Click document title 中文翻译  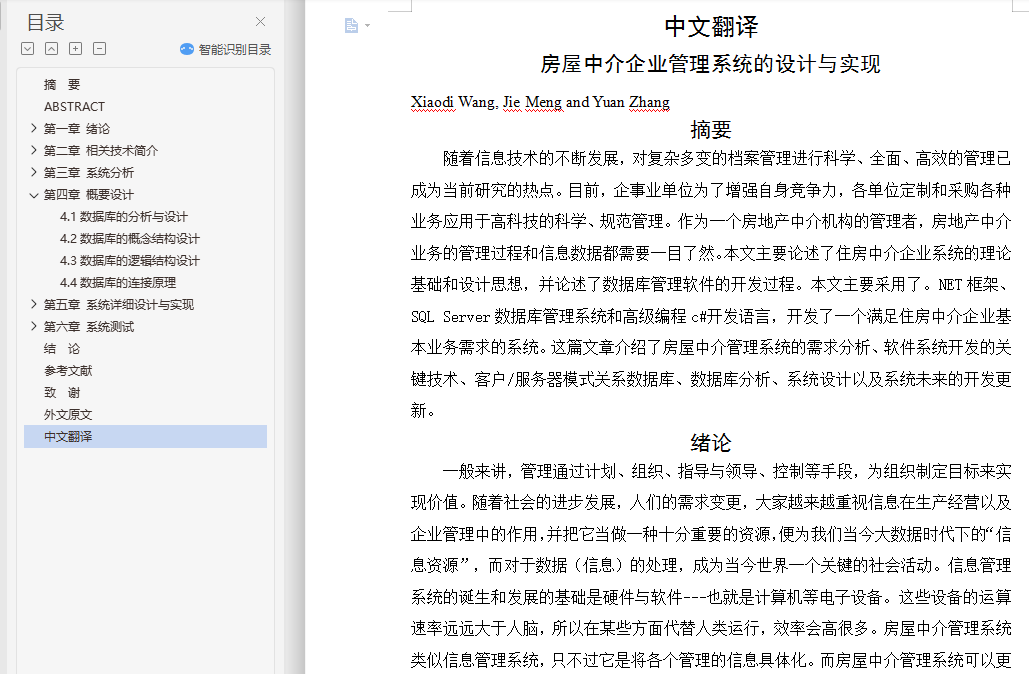711,27
